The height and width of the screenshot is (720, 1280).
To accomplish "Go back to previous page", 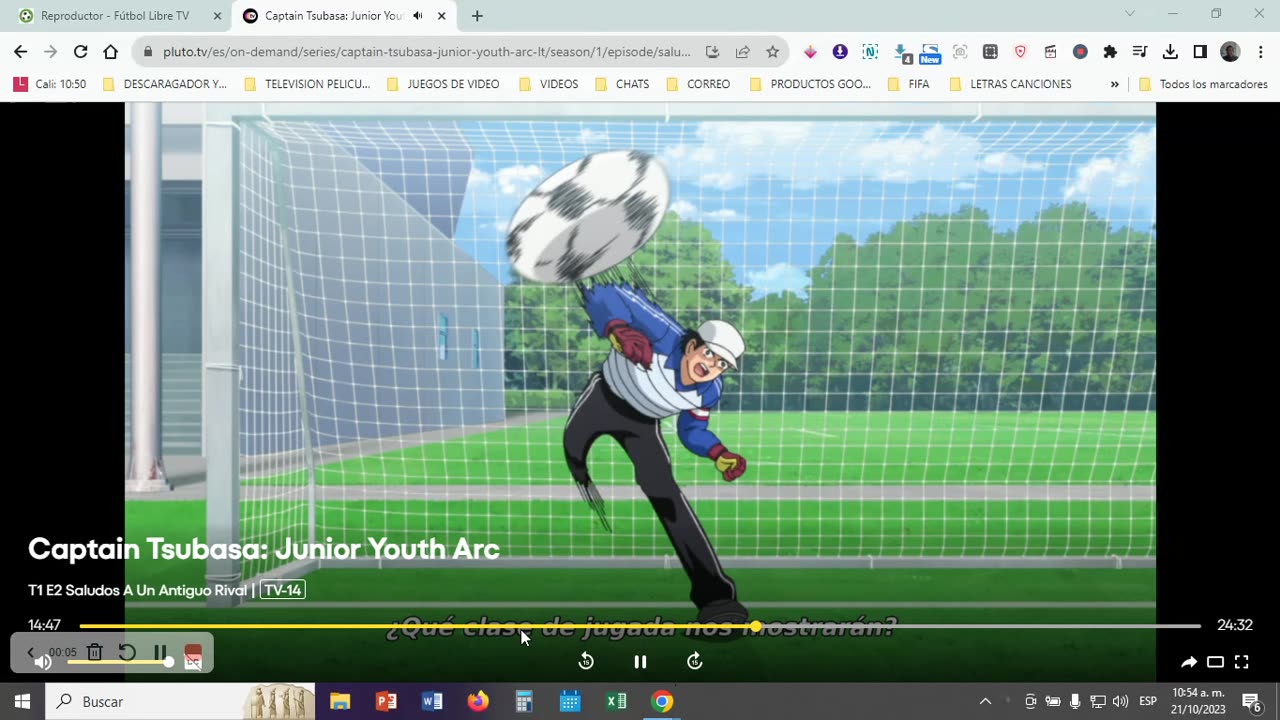I will [x=21, y=52].
